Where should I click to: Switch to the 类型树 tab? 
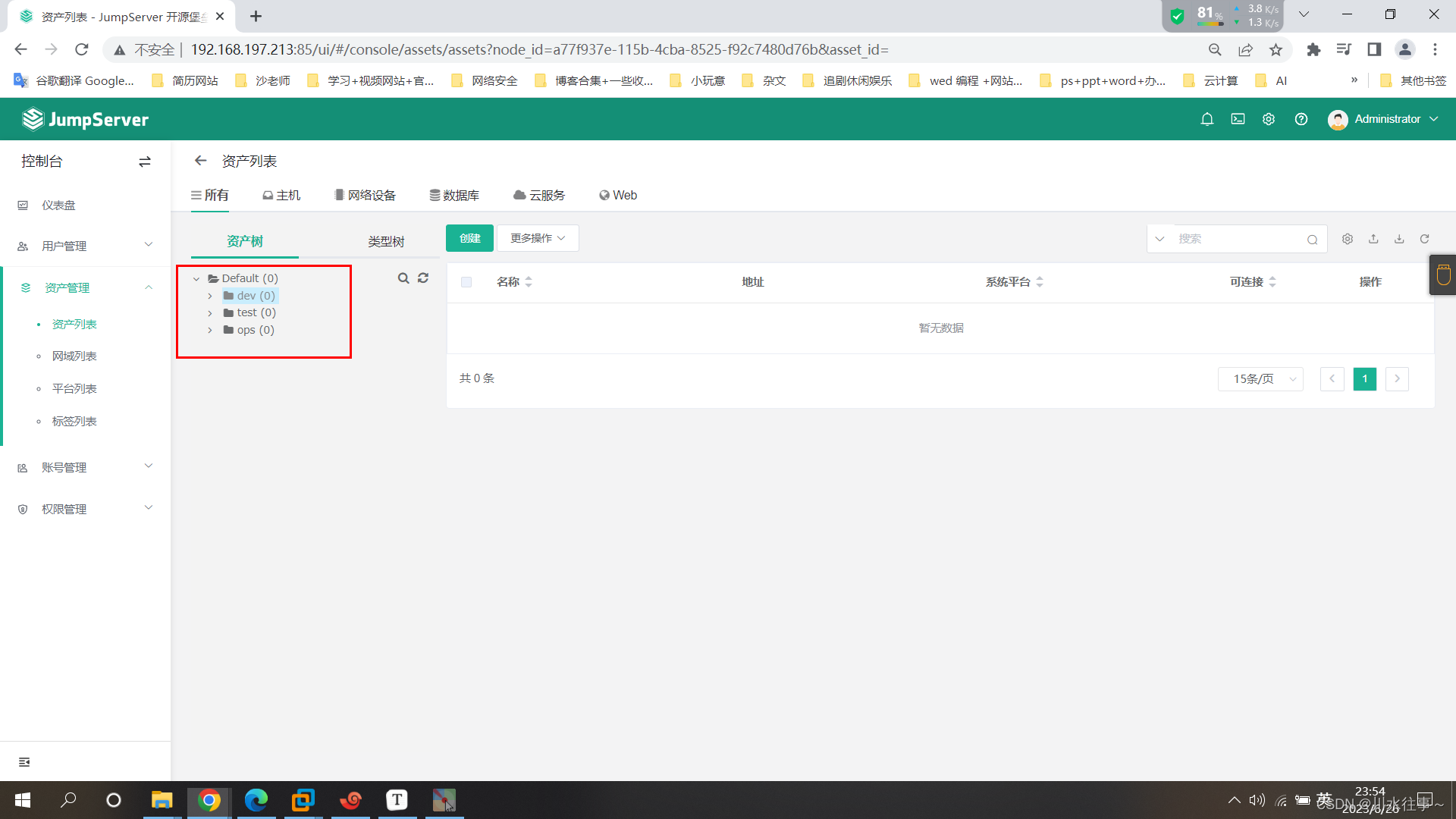[386, 242]
